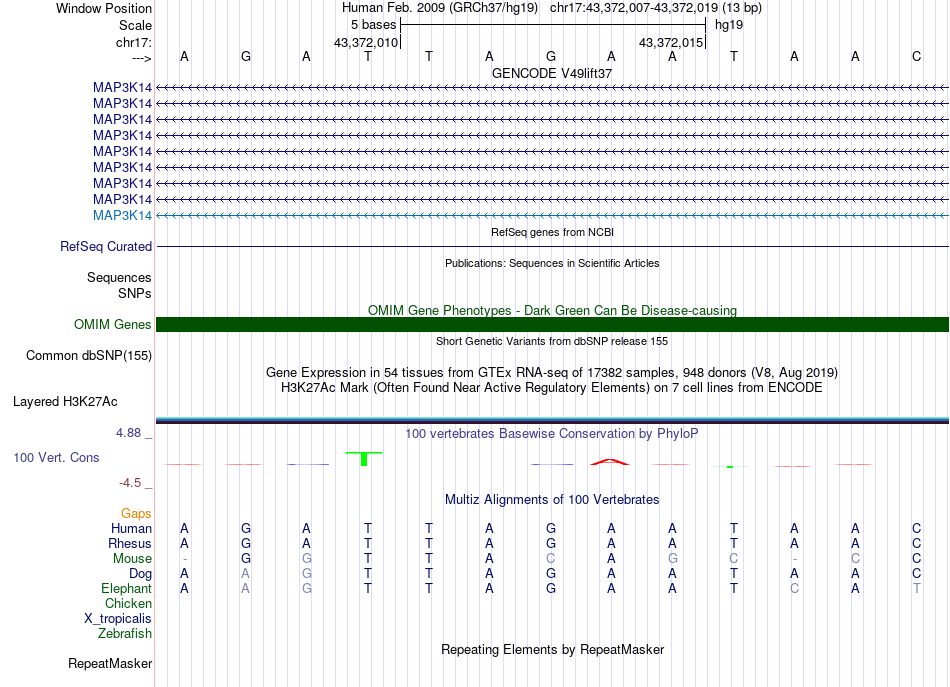Viewport: 950px width, 687px height.
Task: Click the 43,372,015 coordinate marker
Action: (x=671, y=42)
